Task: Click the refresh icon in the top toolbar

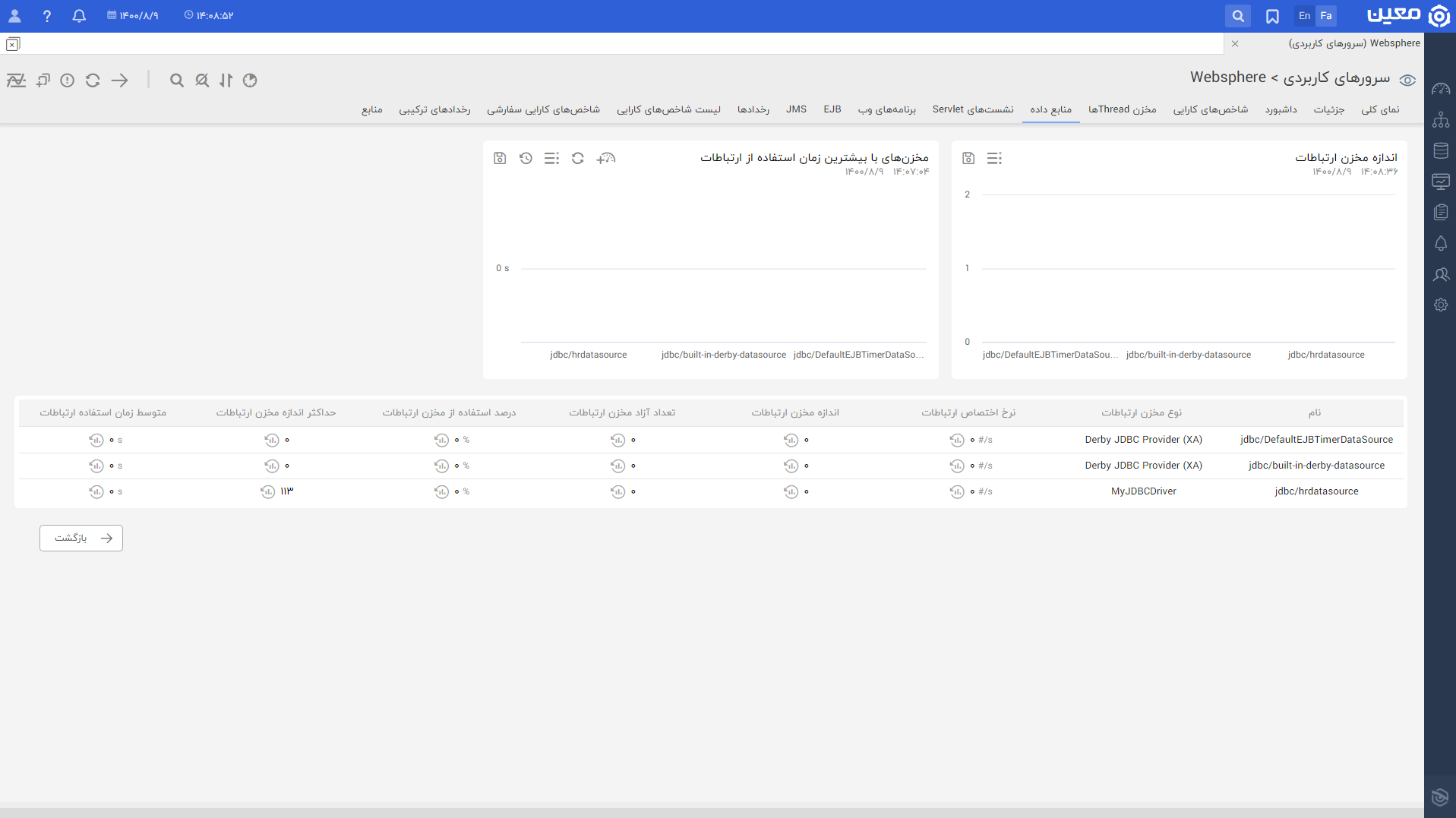Action: [93, 81]
